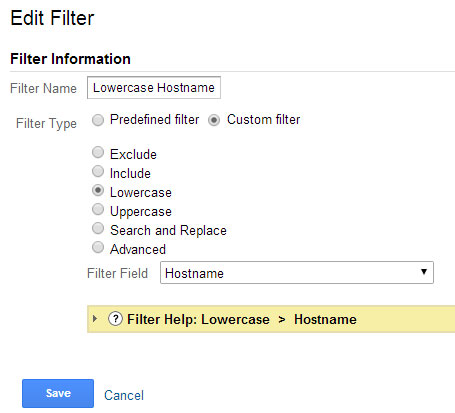This screenshot has height=413, width=455.
Task: Click the Advanced label text
Action: pyautogui.click(x=138, y=249)
